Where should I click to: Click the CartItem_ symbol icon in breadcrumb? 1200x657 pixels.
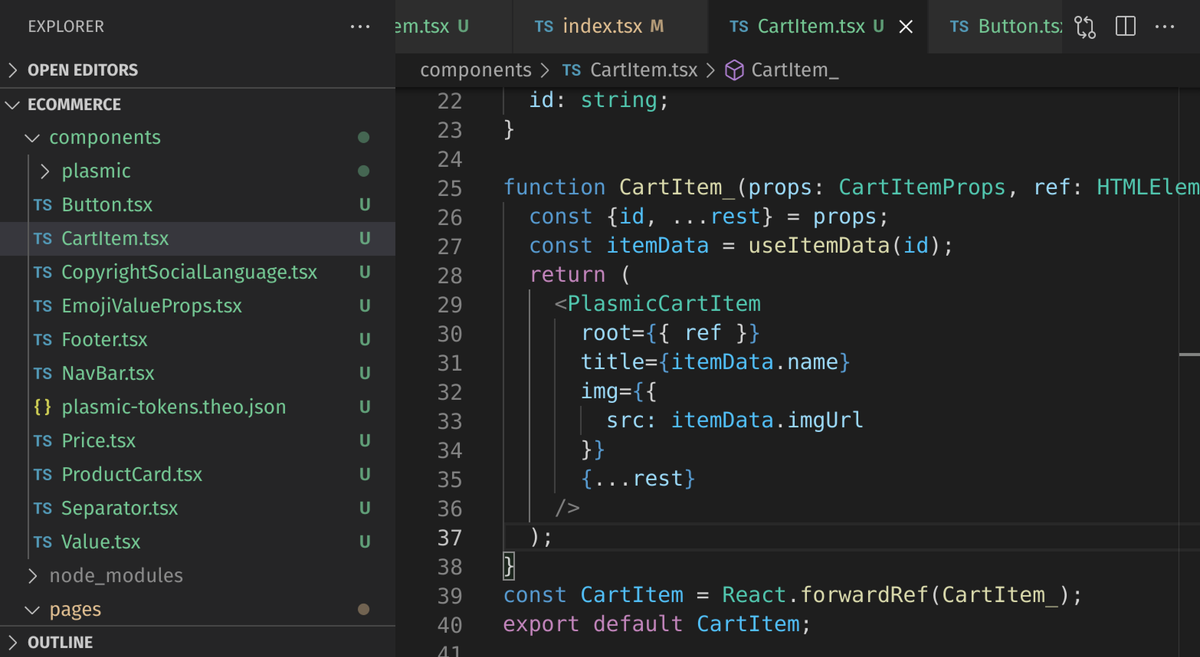(x=734, y=70)
